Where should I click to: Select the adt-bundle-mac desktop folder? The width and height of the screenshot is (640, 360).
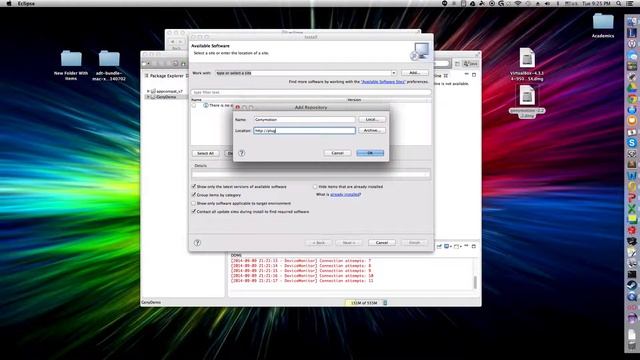[x=109, y=65]
